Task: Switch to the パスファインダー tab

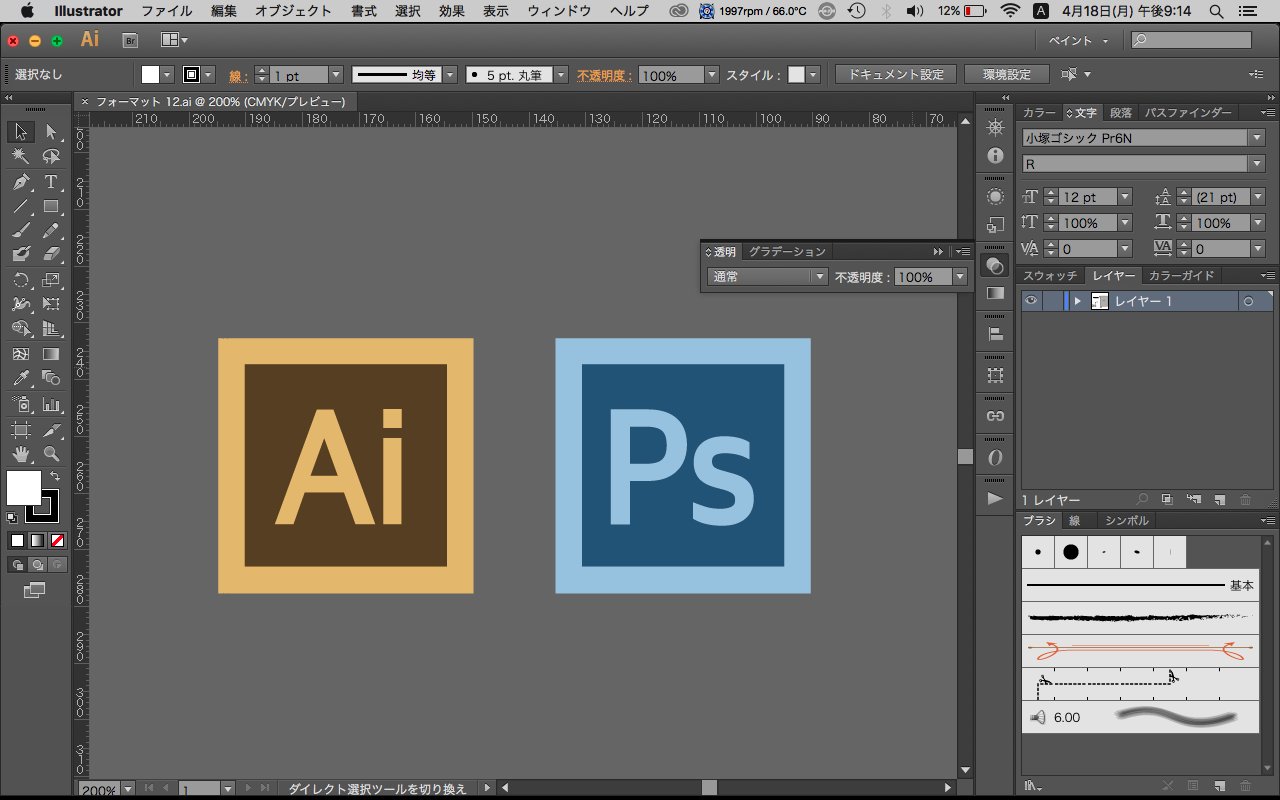Action: tap(1188, 112)
